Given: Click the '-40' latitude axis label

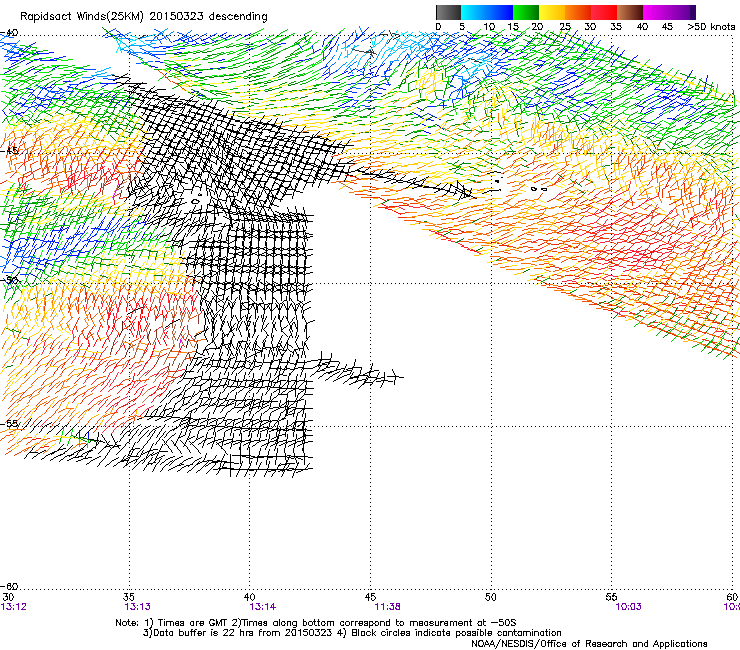Looking at the screenshot, I should pyautogui.click(x=9, y=33).
